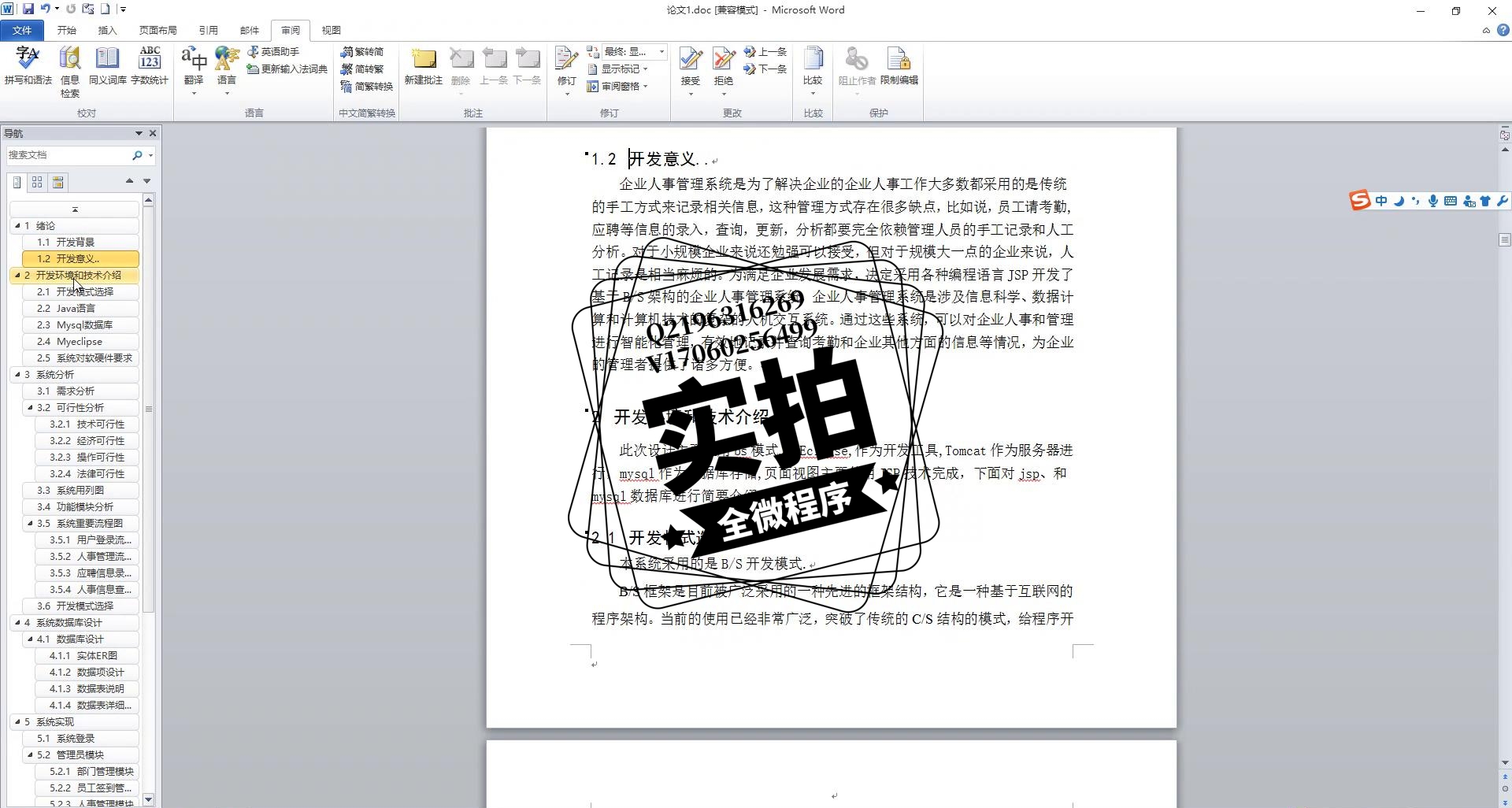Open the 文件 tab

click(22, 30)
